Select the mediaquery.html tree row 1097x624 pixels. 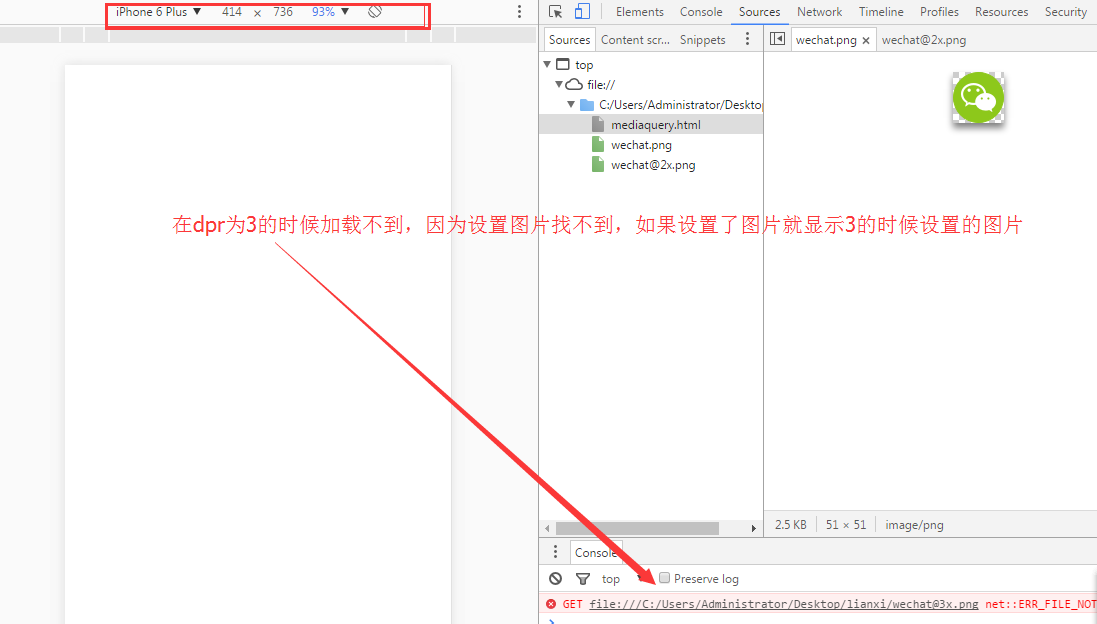[x=651, y=125]
